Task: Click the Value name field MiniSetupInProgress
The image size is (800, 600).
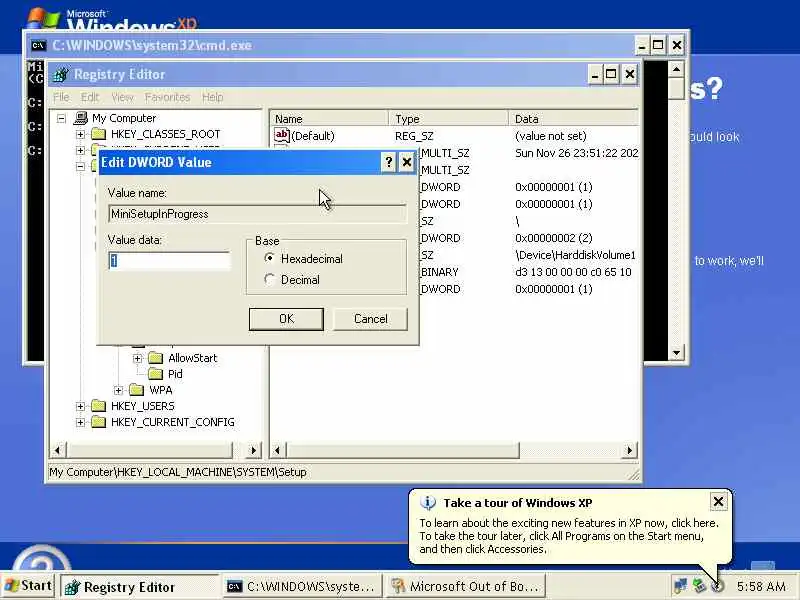Action: [257, 214]
